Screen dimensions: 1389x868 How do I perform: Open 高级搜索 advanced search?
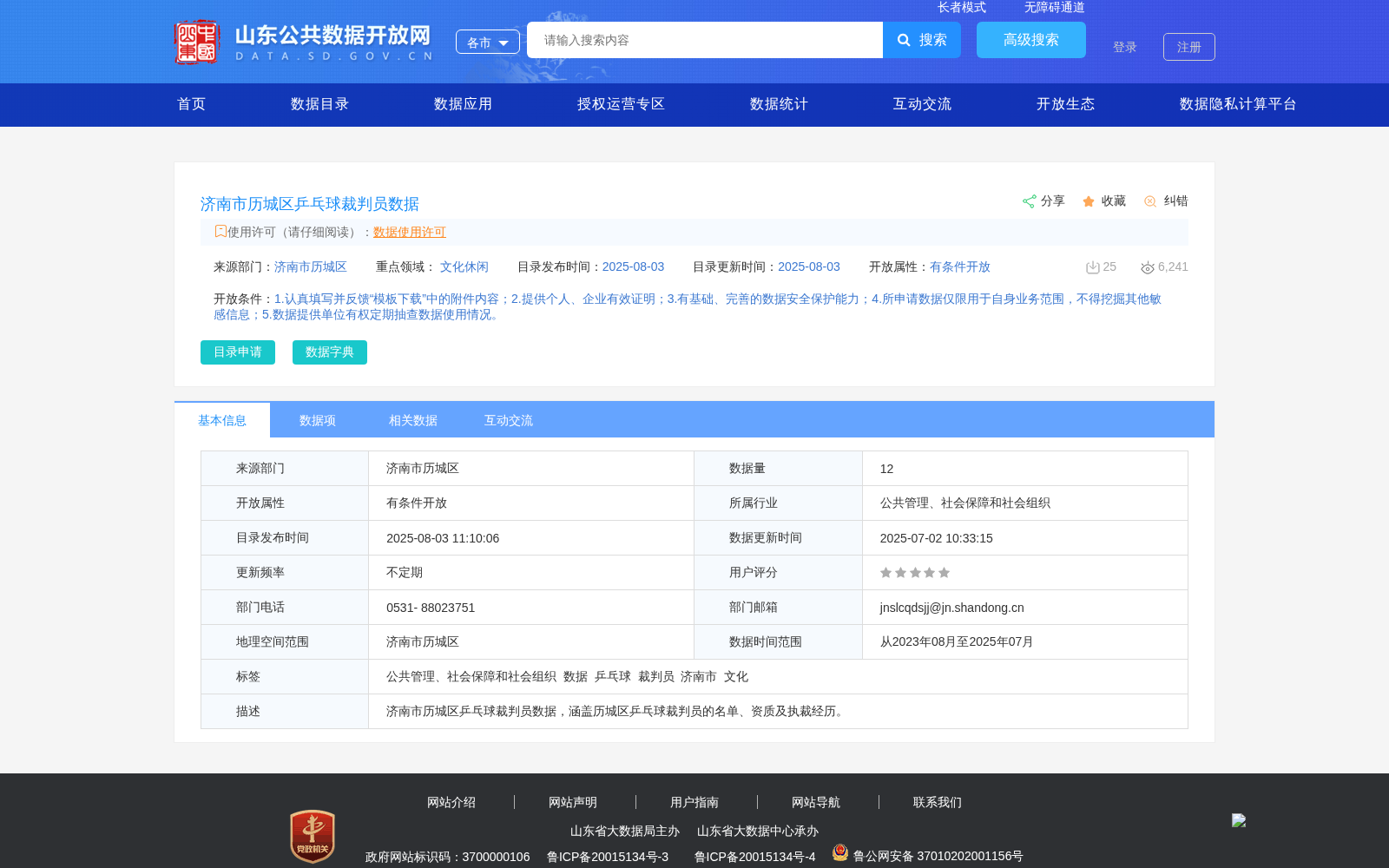[x=1031, y=40]
